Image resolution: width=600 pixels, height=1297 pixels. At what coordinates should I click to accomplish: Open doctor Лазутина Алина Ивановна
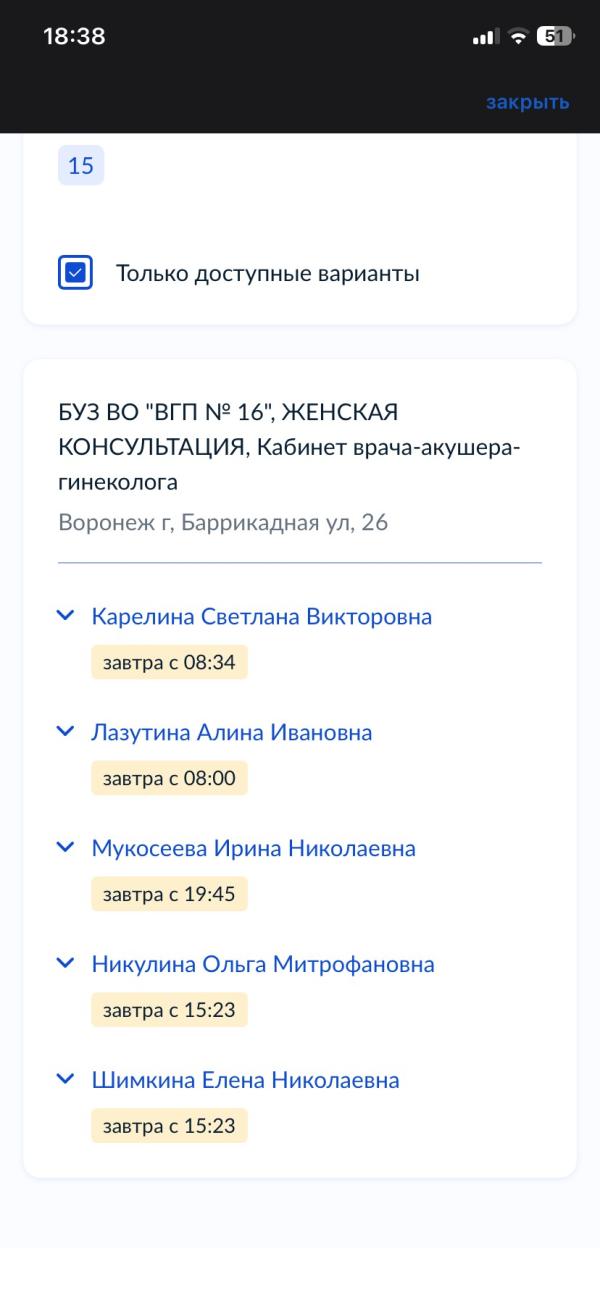231,732
